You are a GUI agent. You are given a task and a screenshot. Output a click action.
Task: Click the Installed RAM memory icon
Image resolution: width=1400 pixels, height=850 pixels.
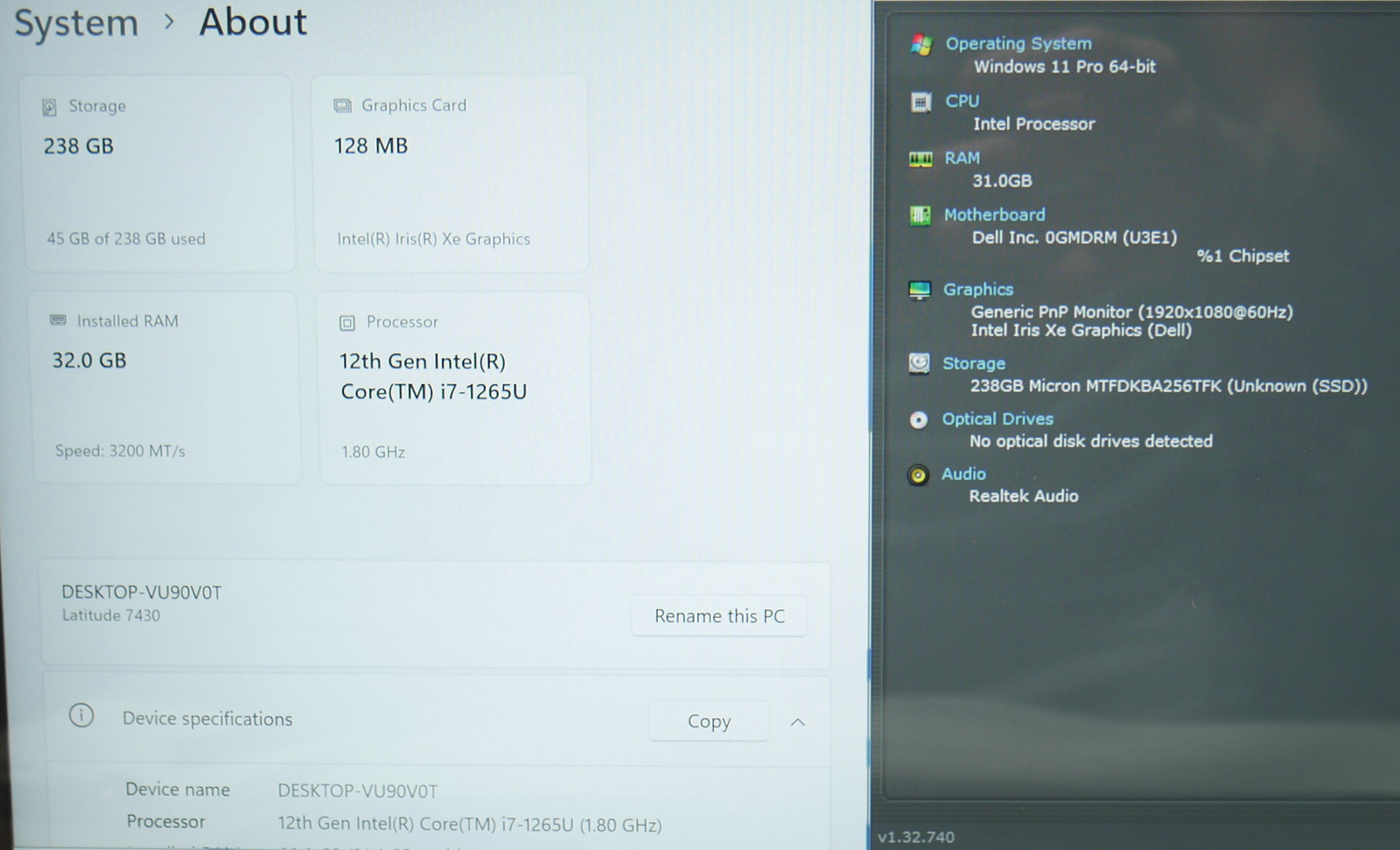pyautogui.click(x=58, y=320)
